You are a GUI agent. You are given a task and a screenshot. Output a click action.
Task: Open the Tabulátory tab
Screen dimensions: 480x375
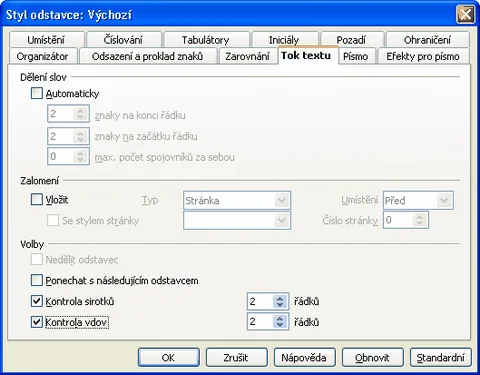(206, 40)
